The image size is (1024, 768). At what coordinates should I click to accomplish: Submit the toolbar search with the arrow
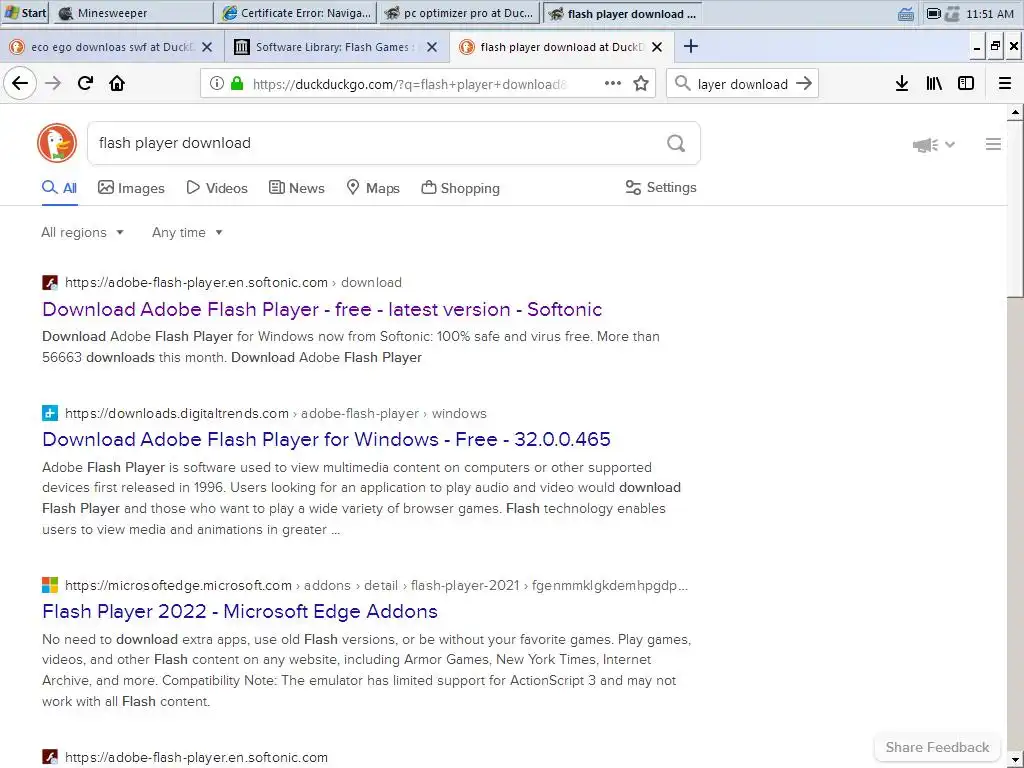804,83
